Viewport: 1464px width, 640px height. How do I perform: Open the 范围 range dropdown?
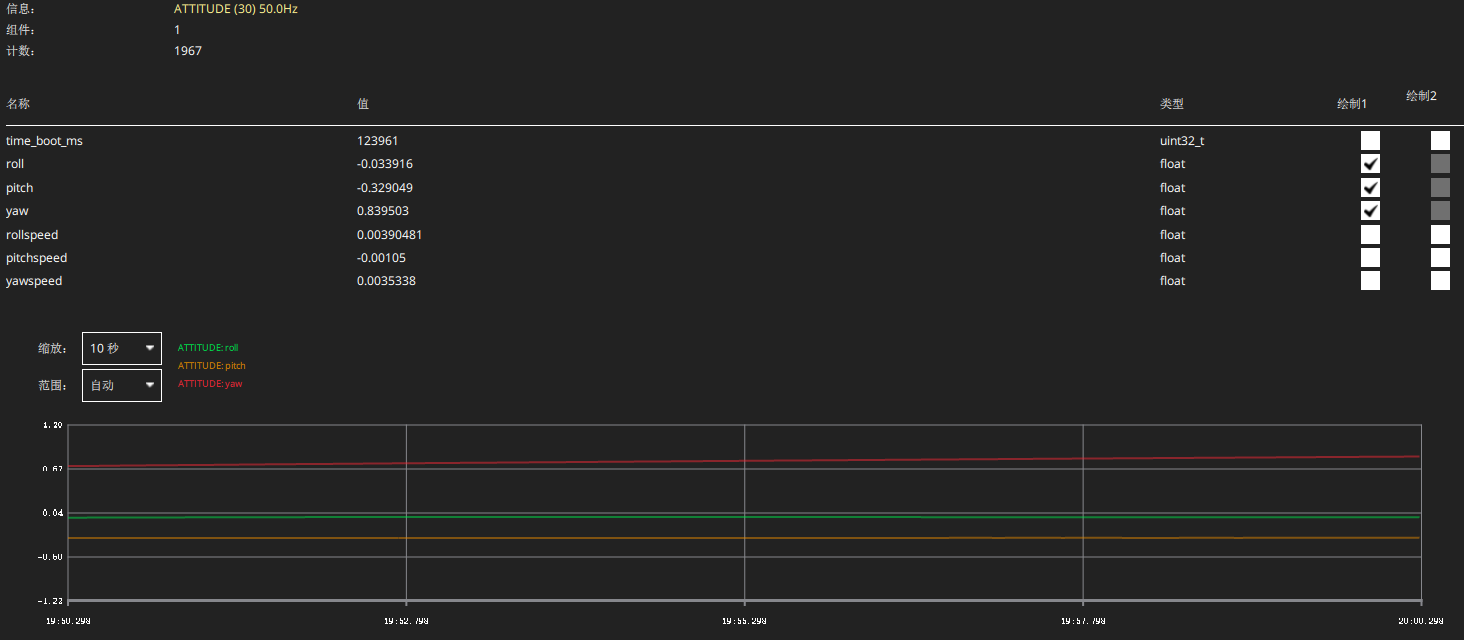(x=121, y=385)
